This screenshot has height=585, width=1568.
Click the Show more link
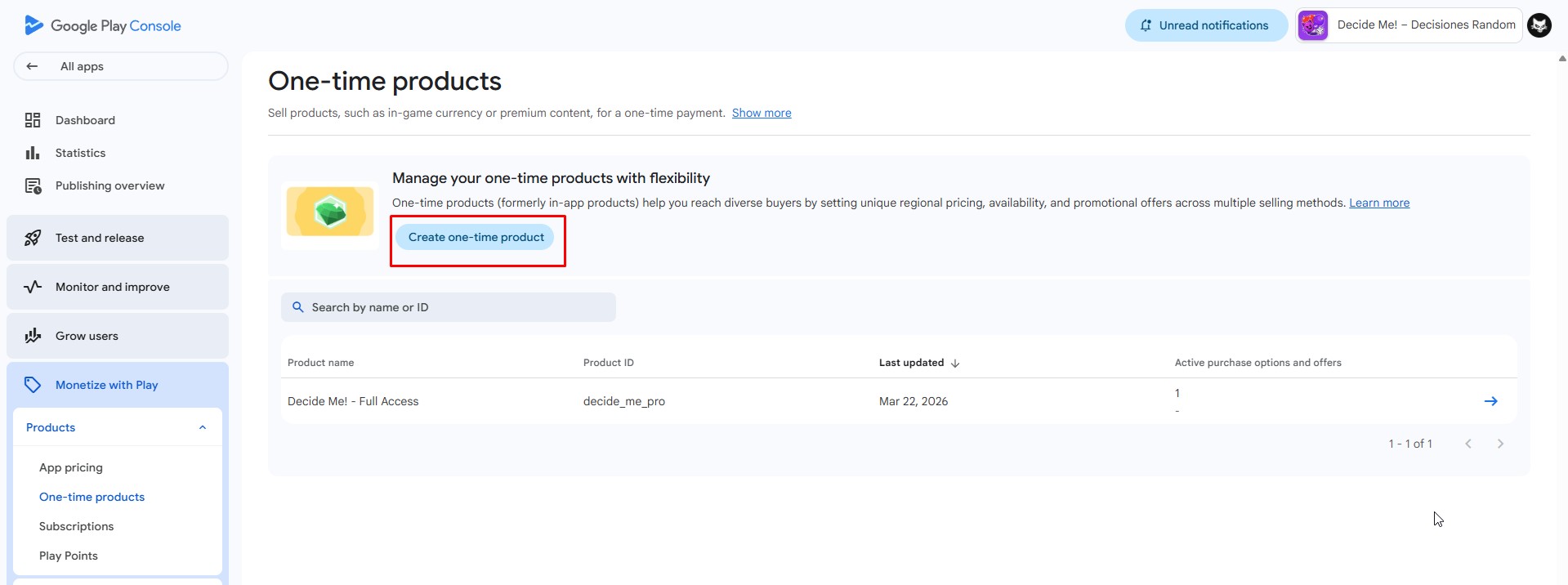tap(762, 113)
